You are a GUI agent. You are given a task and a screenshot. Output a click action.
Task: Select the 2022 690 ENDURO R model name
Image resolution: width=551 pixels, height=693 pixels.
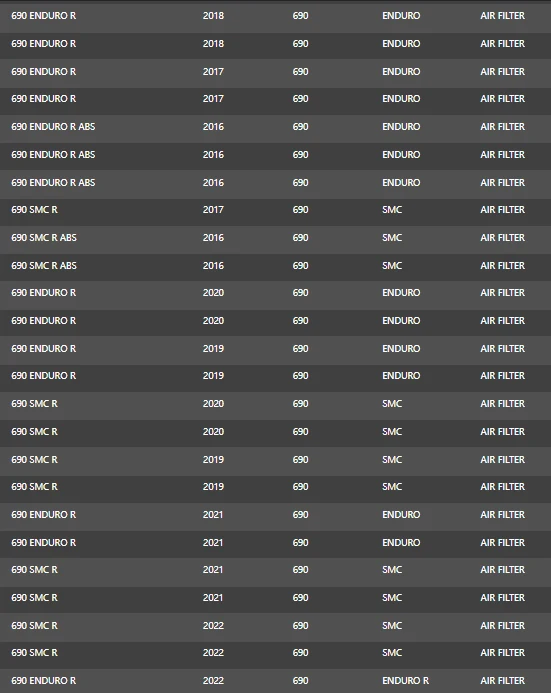(x=43, y=681)
